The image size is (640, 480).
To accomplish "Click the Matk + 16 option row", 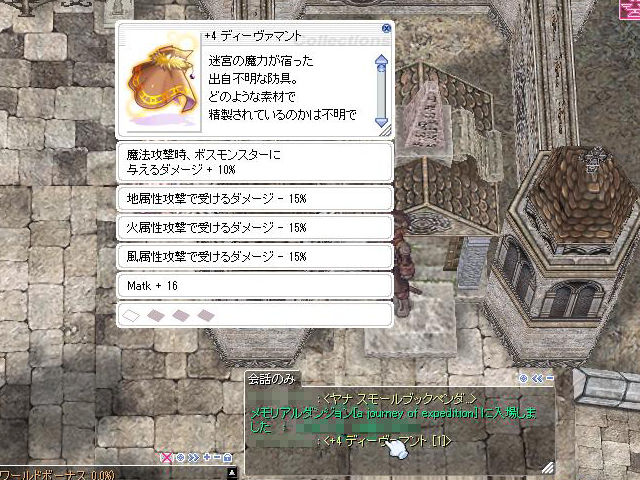I will tap(255, 286).
